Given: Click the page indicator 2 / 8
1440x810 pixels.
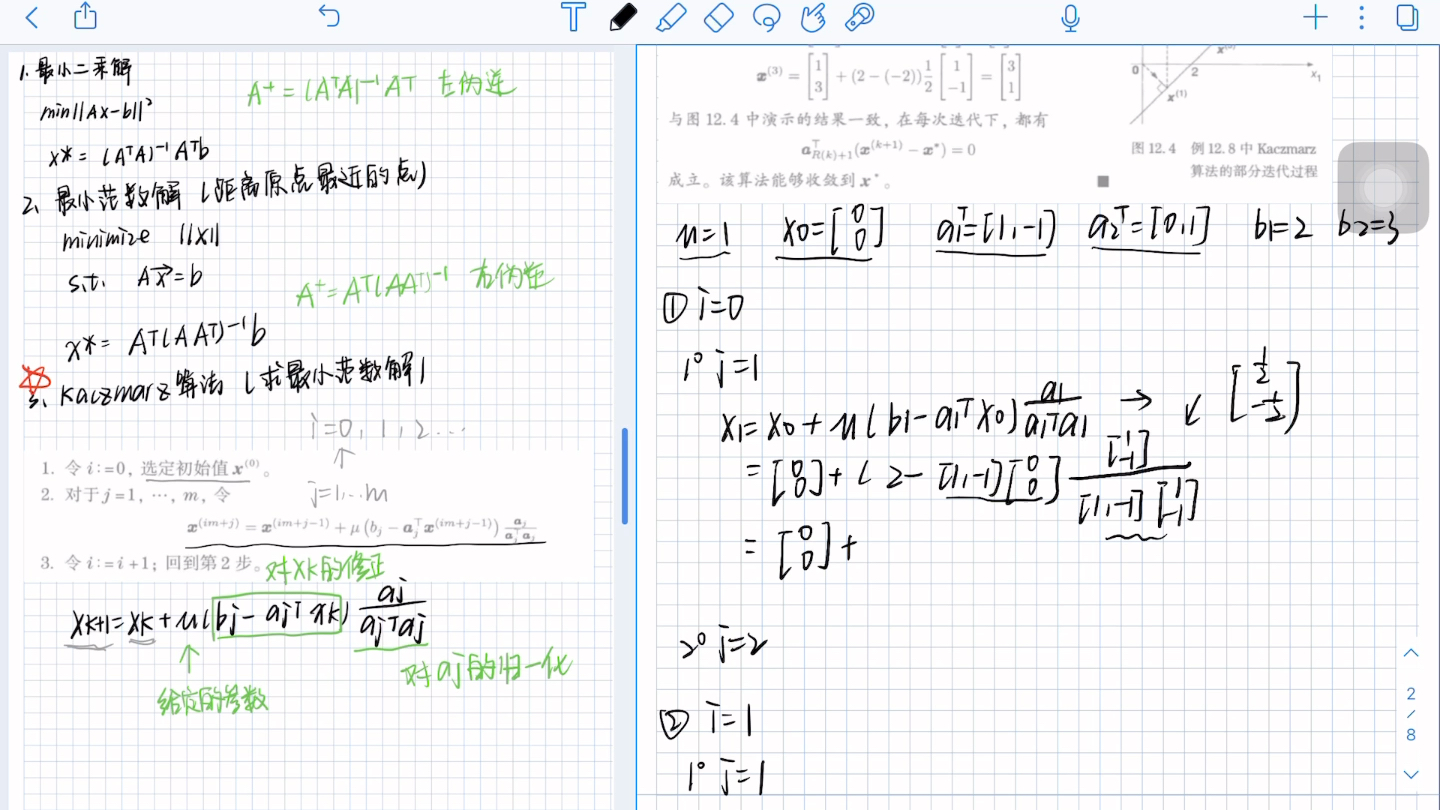Looking at the screenshot, I should [x=1411, y=714].
